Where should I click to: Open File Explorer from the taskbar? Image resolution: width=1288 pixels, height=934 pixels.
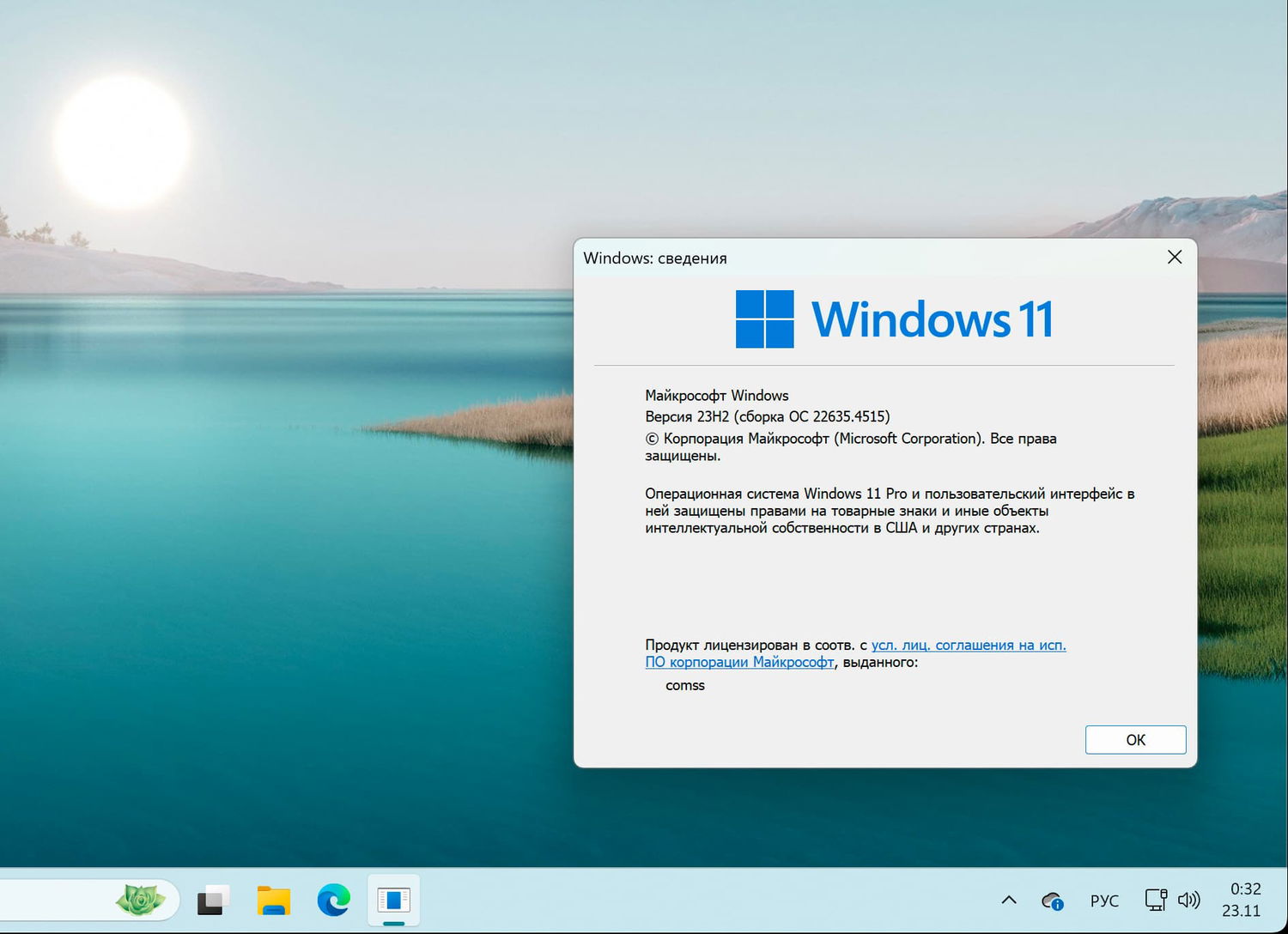(273, 901)
